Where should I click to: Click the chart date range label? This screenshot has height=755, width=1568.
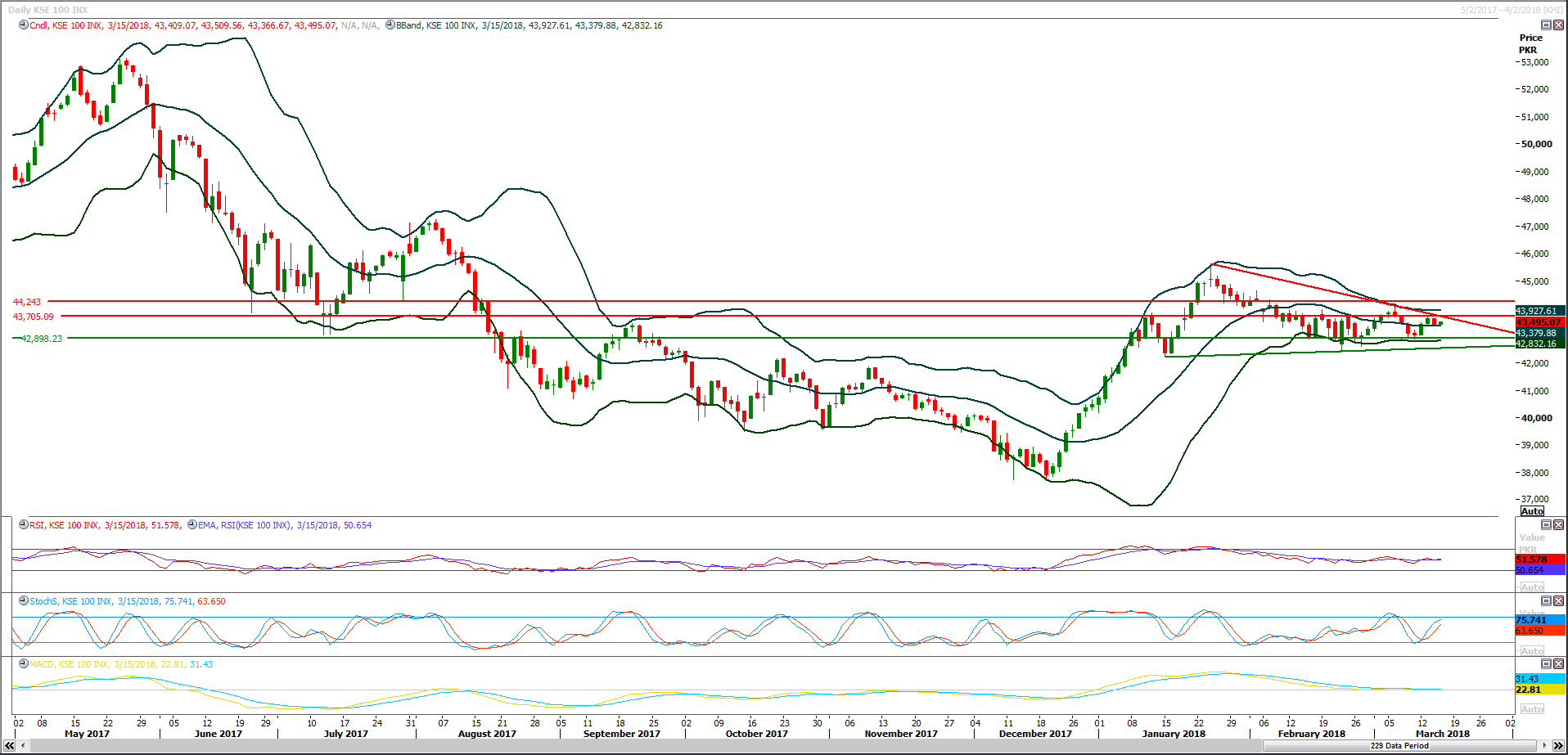(x=1511, y=10)
